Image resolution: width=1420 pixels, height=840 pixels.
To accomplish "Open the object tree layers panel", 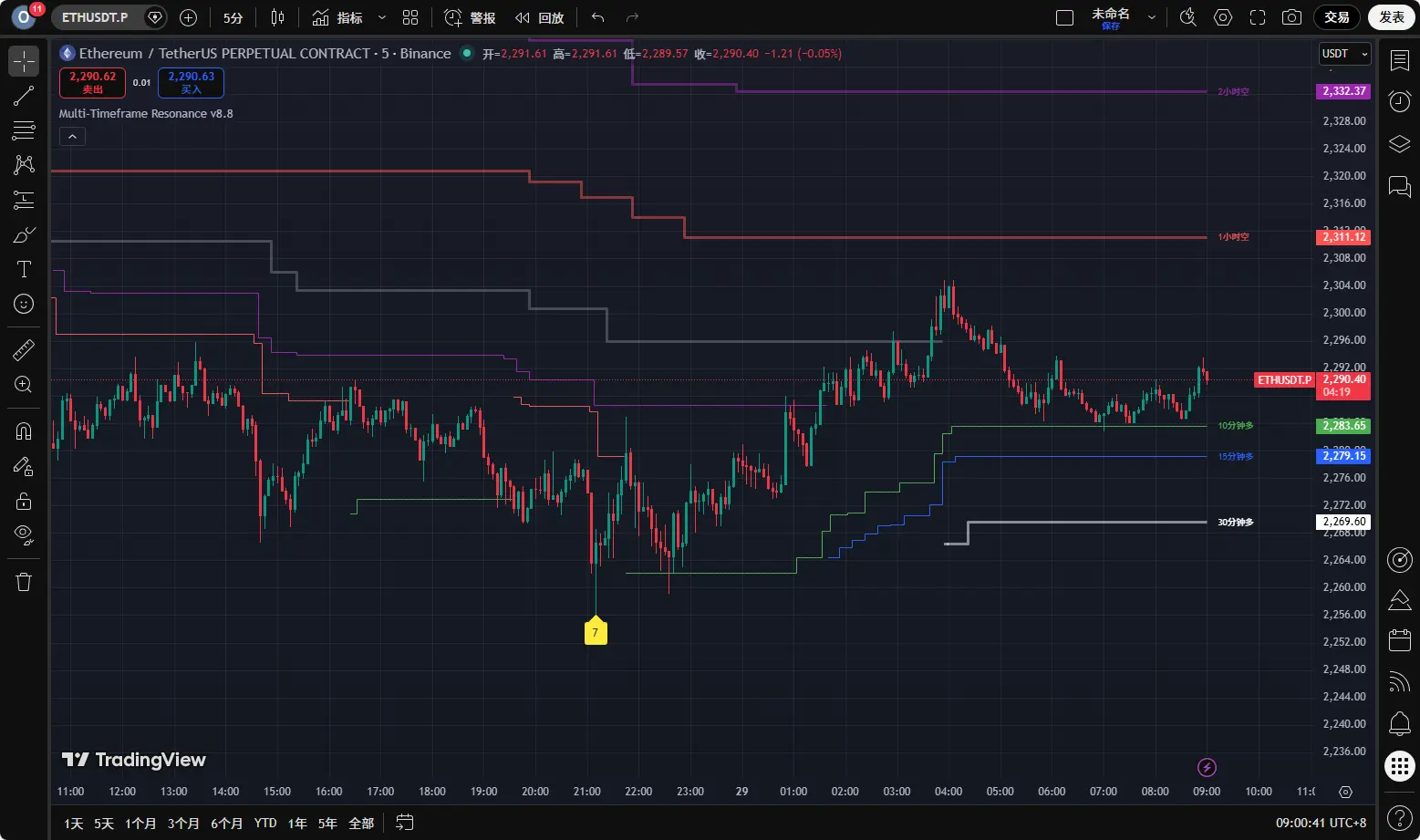I will [x=1400, y=144].
